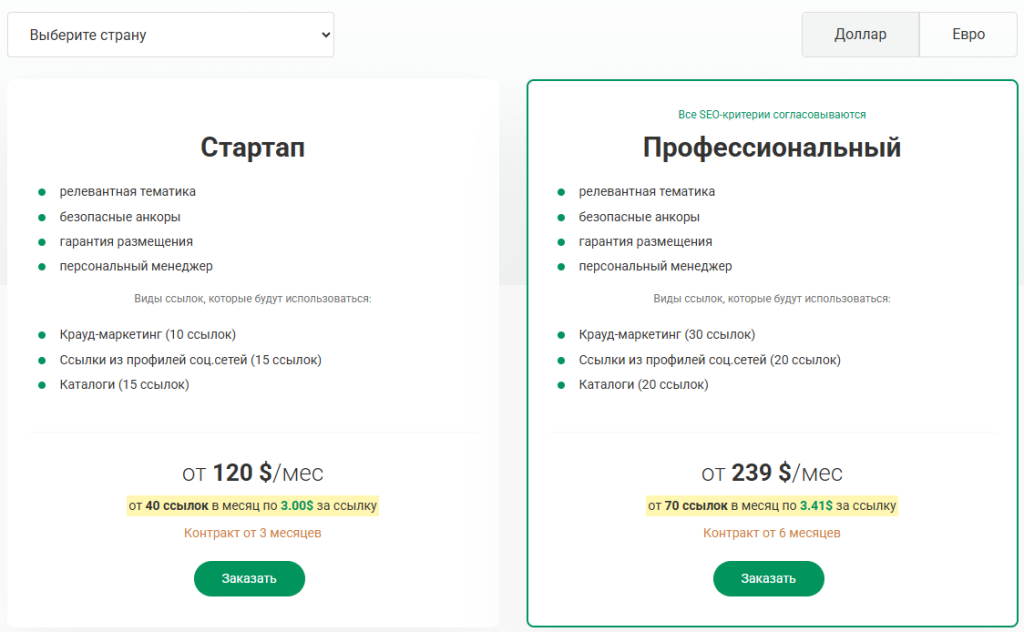Switch currency to Евро
This screenshot has width=1024, height=632.
968,35
